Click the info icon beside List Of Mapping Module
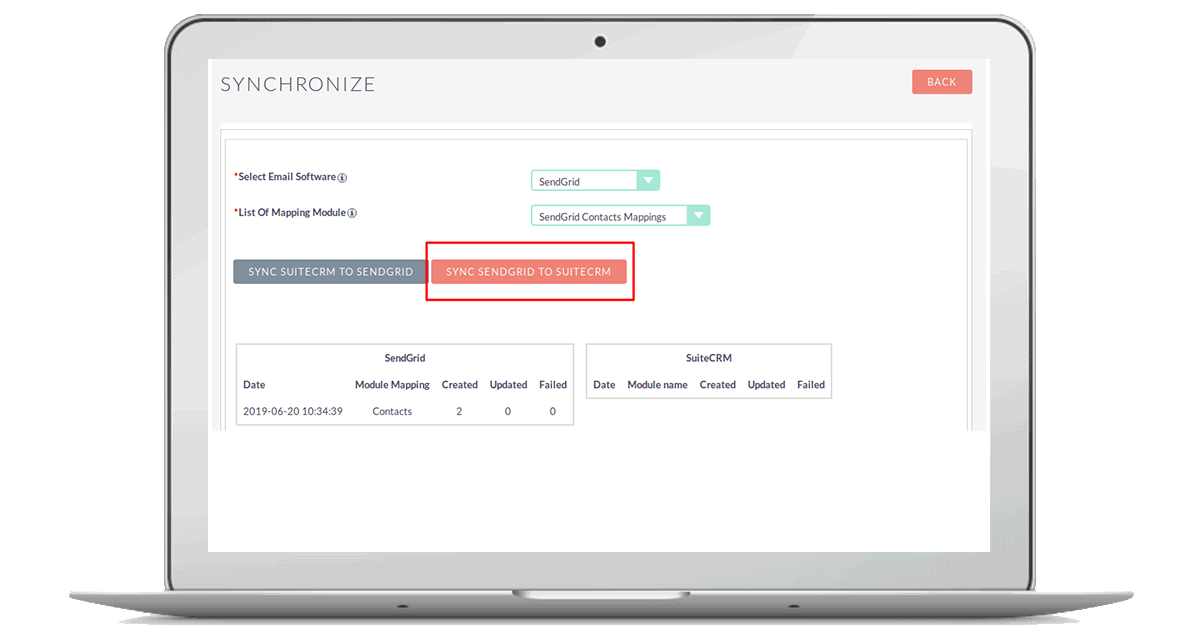1200x630 pixels. 352,213
